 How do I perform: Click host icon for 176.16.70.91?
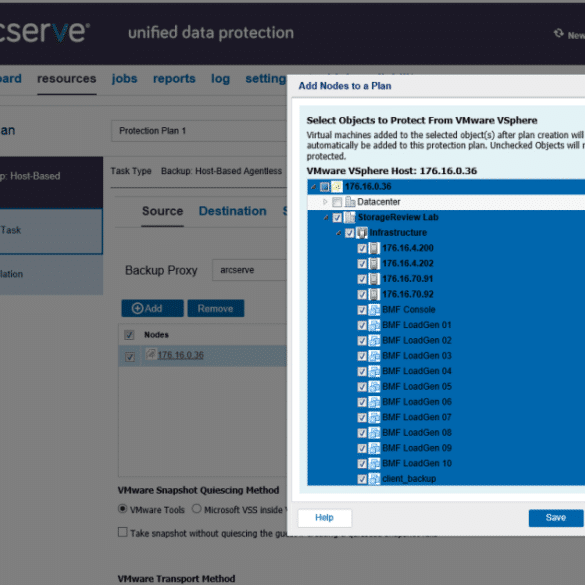(x=374, y=279)
